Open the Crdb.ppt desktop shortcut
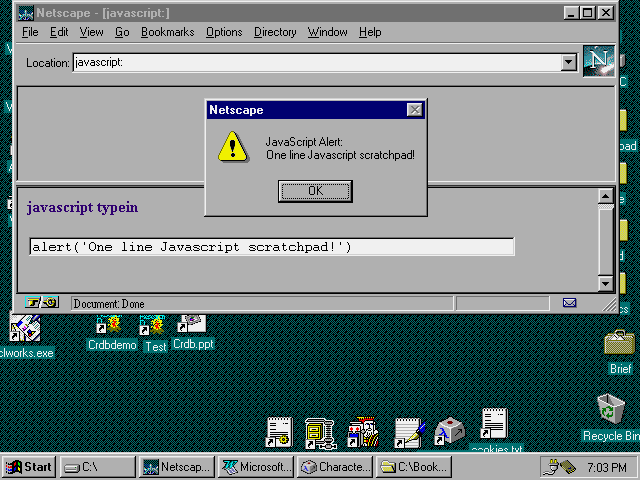Image resolution: width=640 pixels, height=480 pixels. click(191, 325)
